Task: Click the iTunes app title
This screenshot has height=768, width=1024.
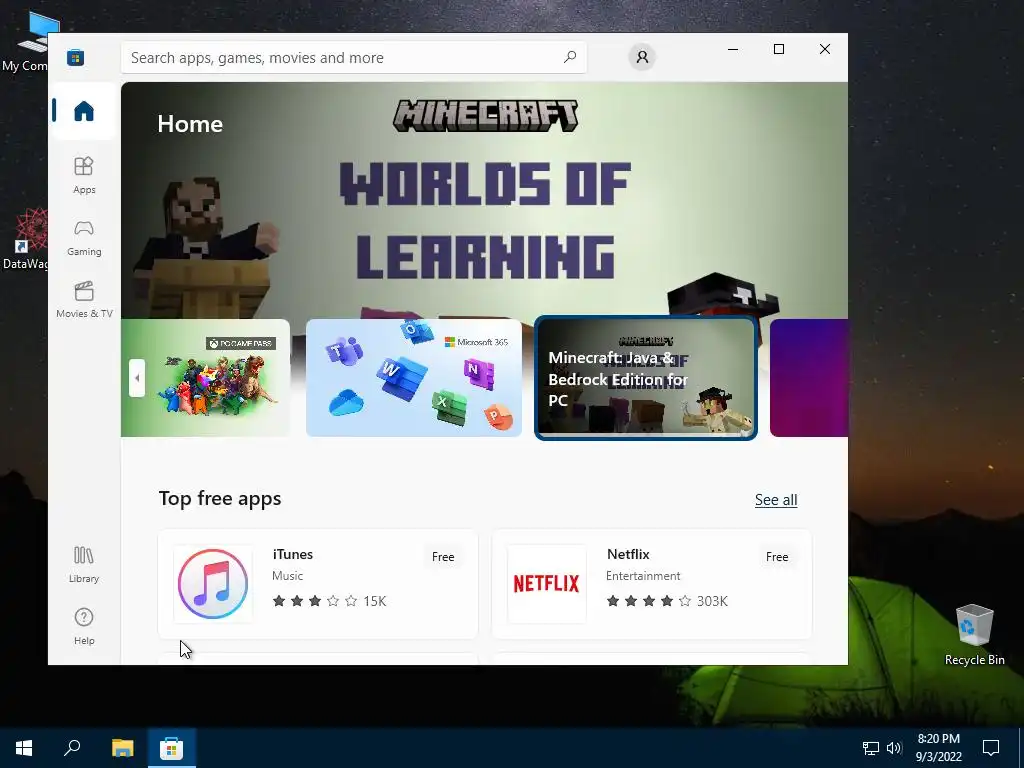Action: click(293, 554)
